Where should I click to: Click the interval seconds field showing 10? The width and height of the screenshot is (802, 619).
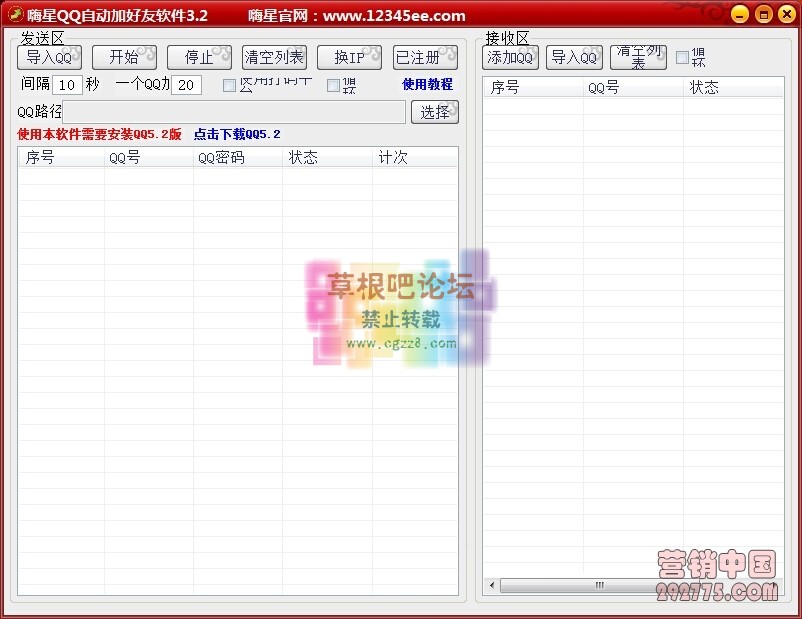(x=67, y=86)
